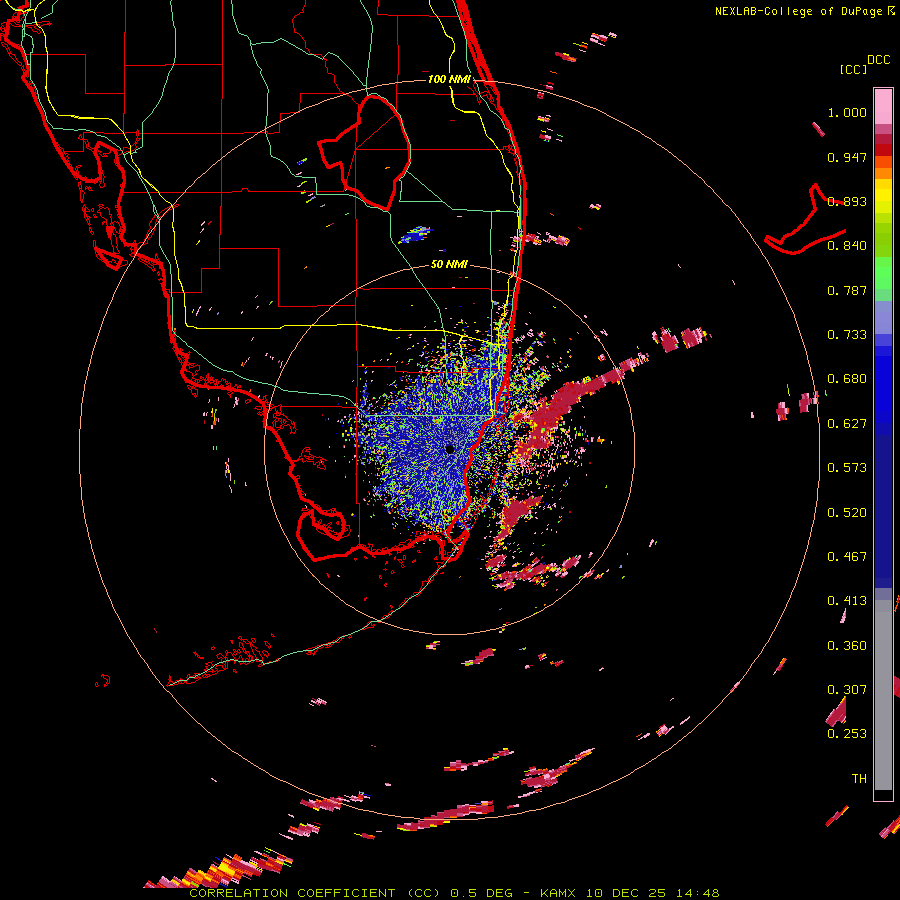This screenshot has width=900, height=900.
Task: Click the 0.840 scale value
Action: (x=847, y=246)
